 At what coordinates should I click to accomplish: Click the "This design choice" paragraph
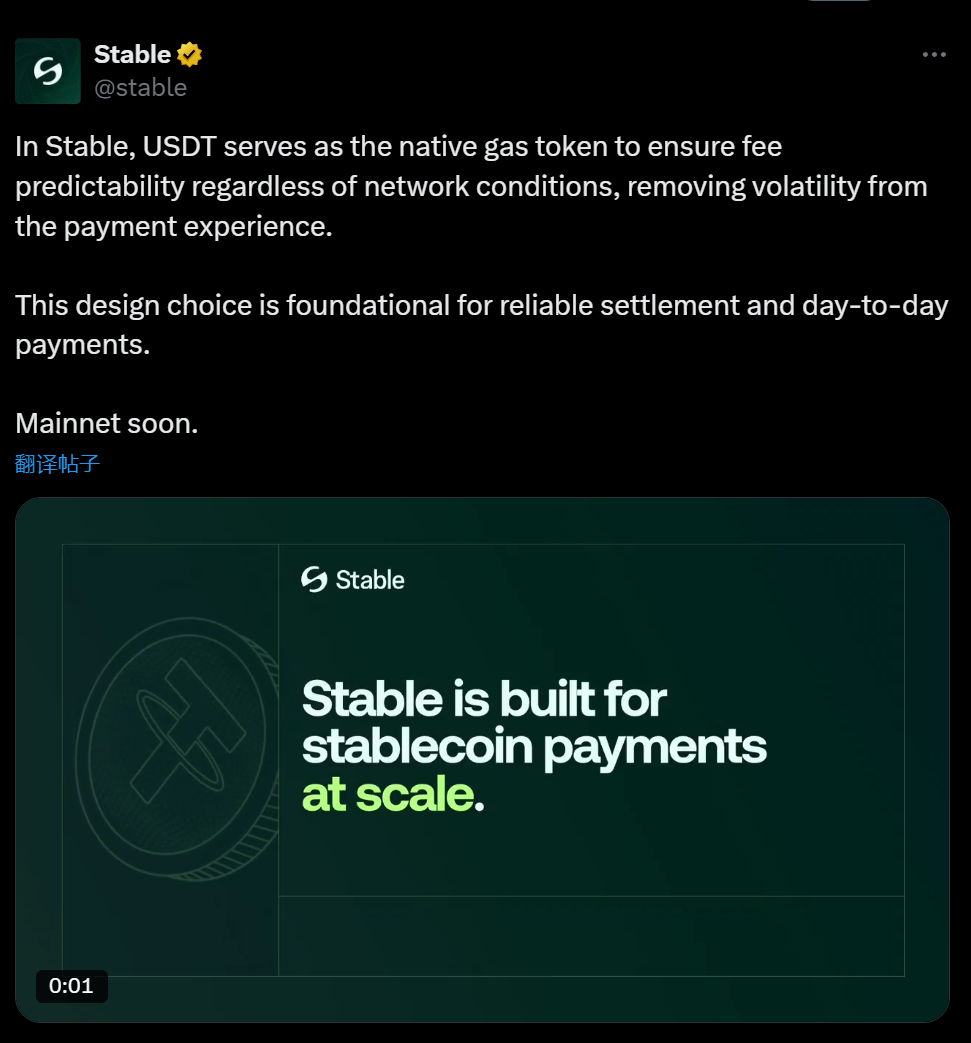pyautogui.click(x=481, y=305)
